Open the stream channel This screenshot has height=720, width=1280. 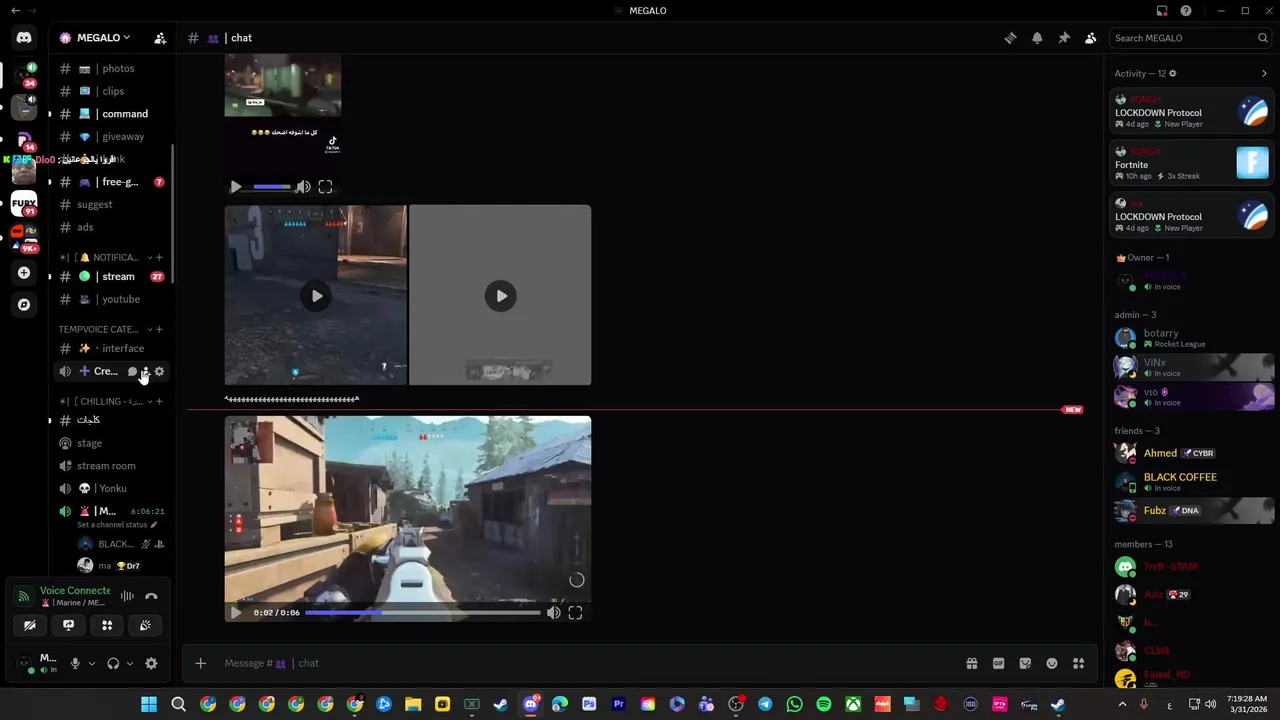(x=110, y=277)
